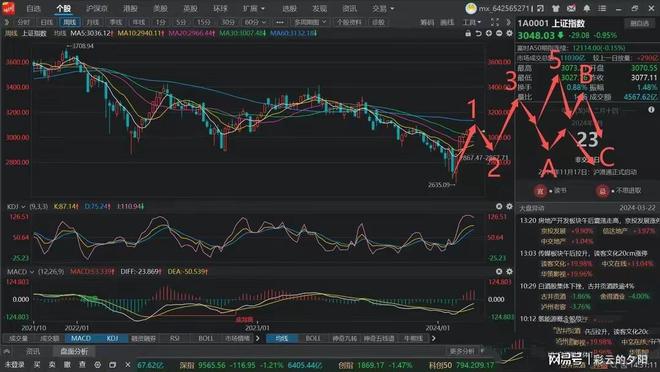Open the 港股 menu
The image size is (660, 372).
(x=130, y=8)
